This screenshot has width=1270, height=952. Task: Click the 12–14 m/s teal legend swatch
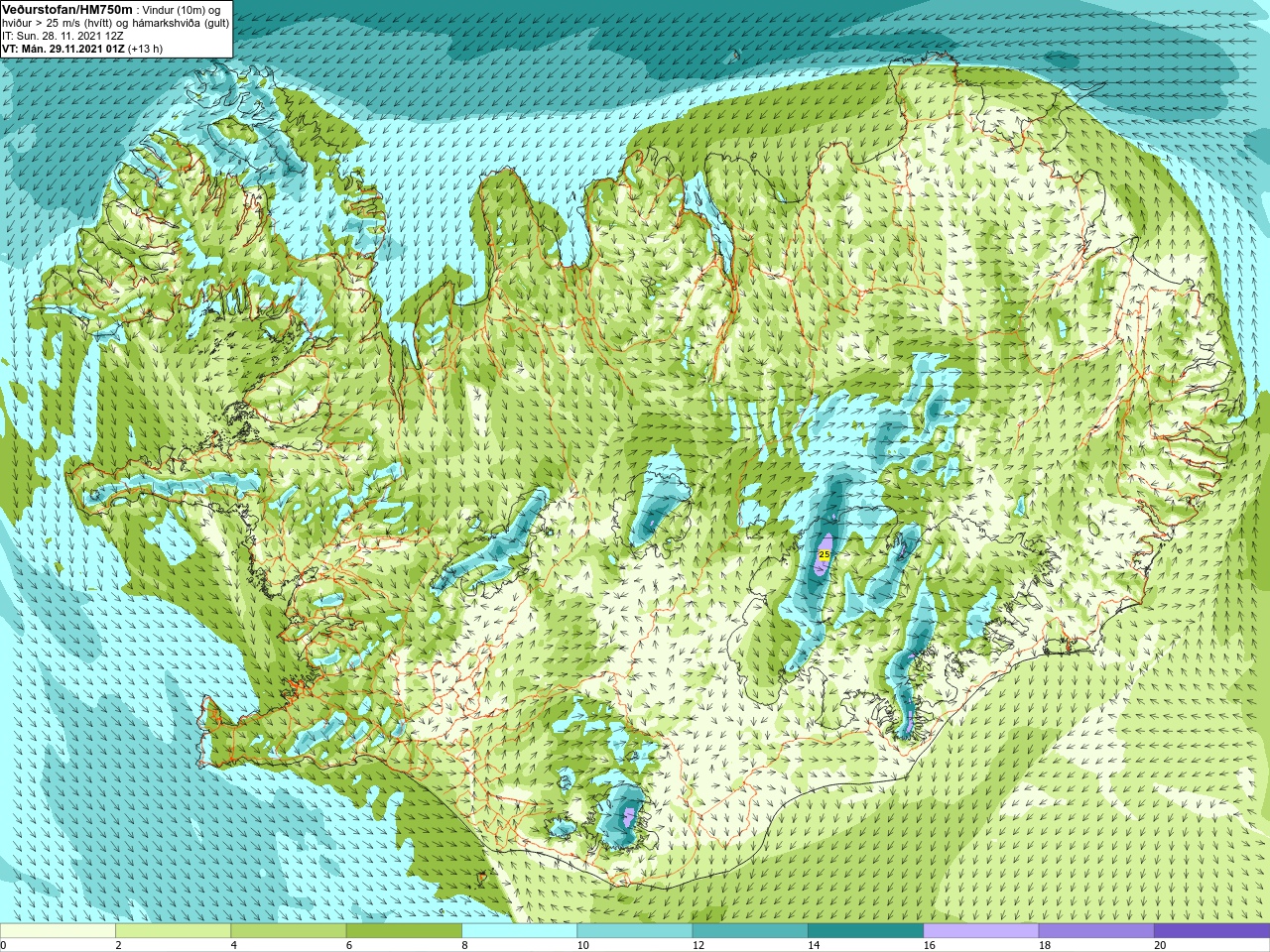[x=750, y=931]
